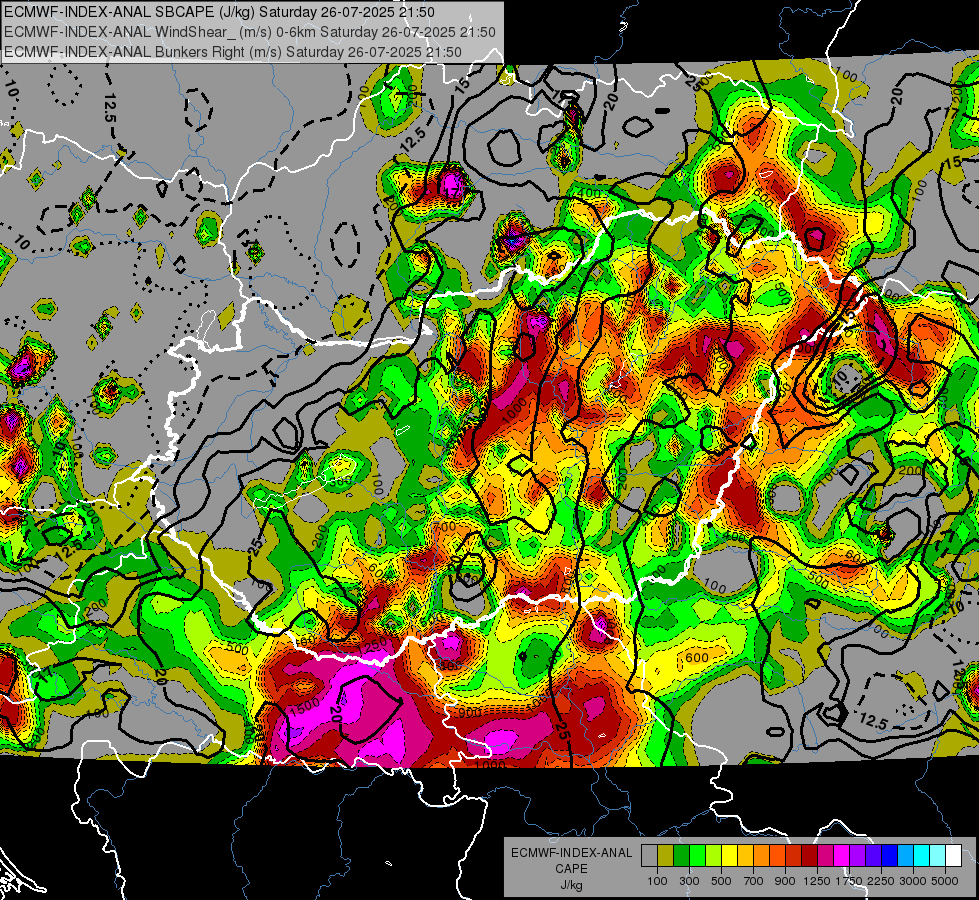Select the bright magenta legend swatch
The width and height of the screenshot is (979, 900).
pyautogui.click(x=842, y=856)
